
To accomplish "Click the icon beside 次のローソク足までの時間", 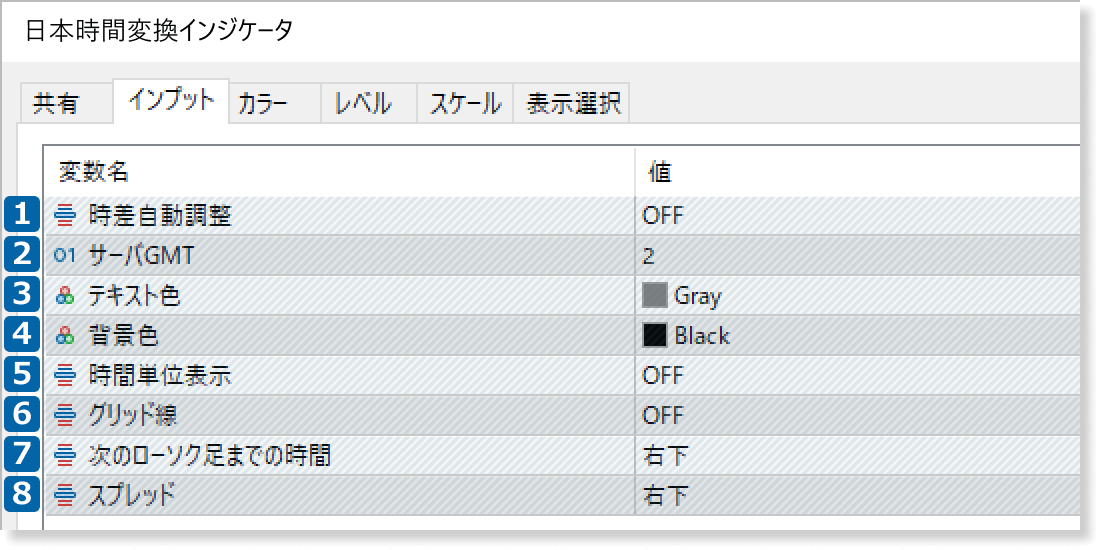I will (x=66, y=456).
